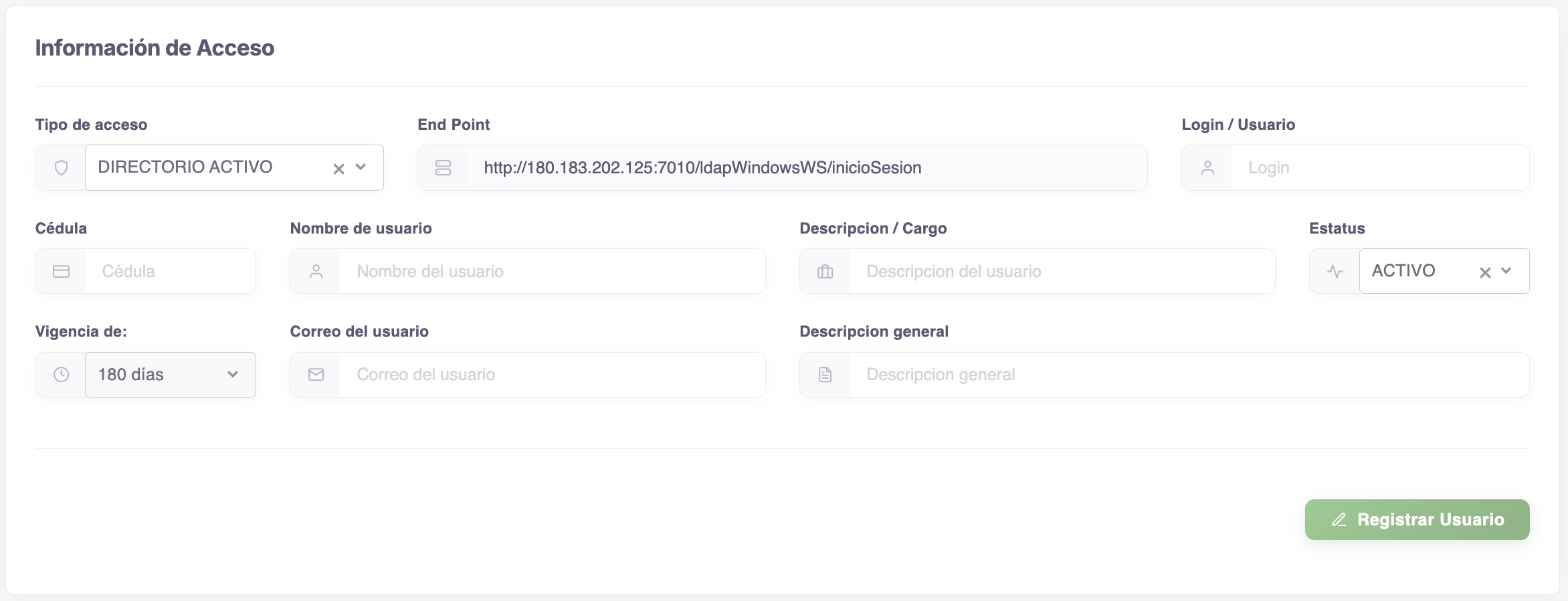Click the activity pulse icon beside Estatus
The image size is (1568, 601).
pyautogui.click(x=1335, y=272)
